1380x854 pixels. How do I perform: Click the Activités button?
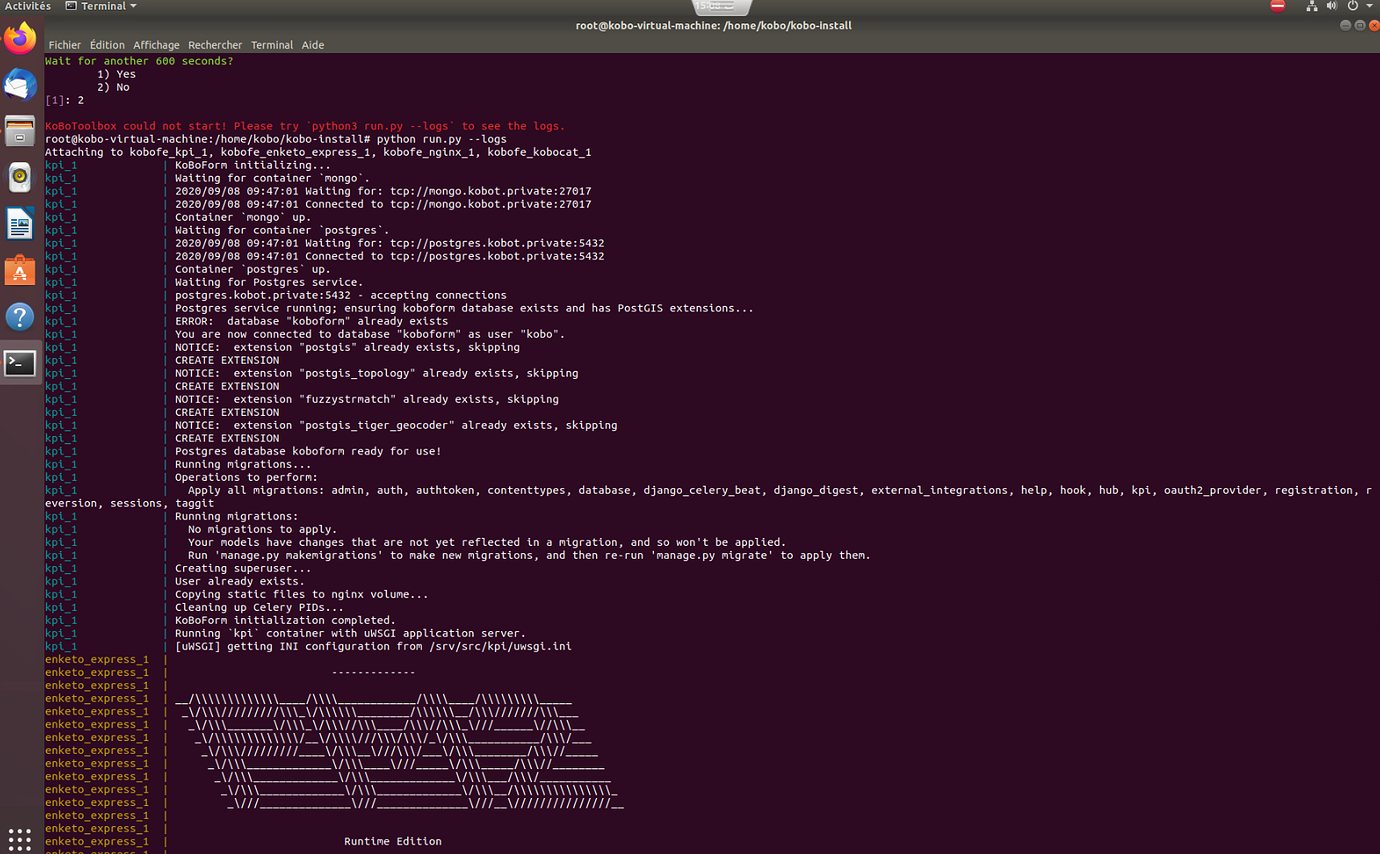click(x=28, y=6)
